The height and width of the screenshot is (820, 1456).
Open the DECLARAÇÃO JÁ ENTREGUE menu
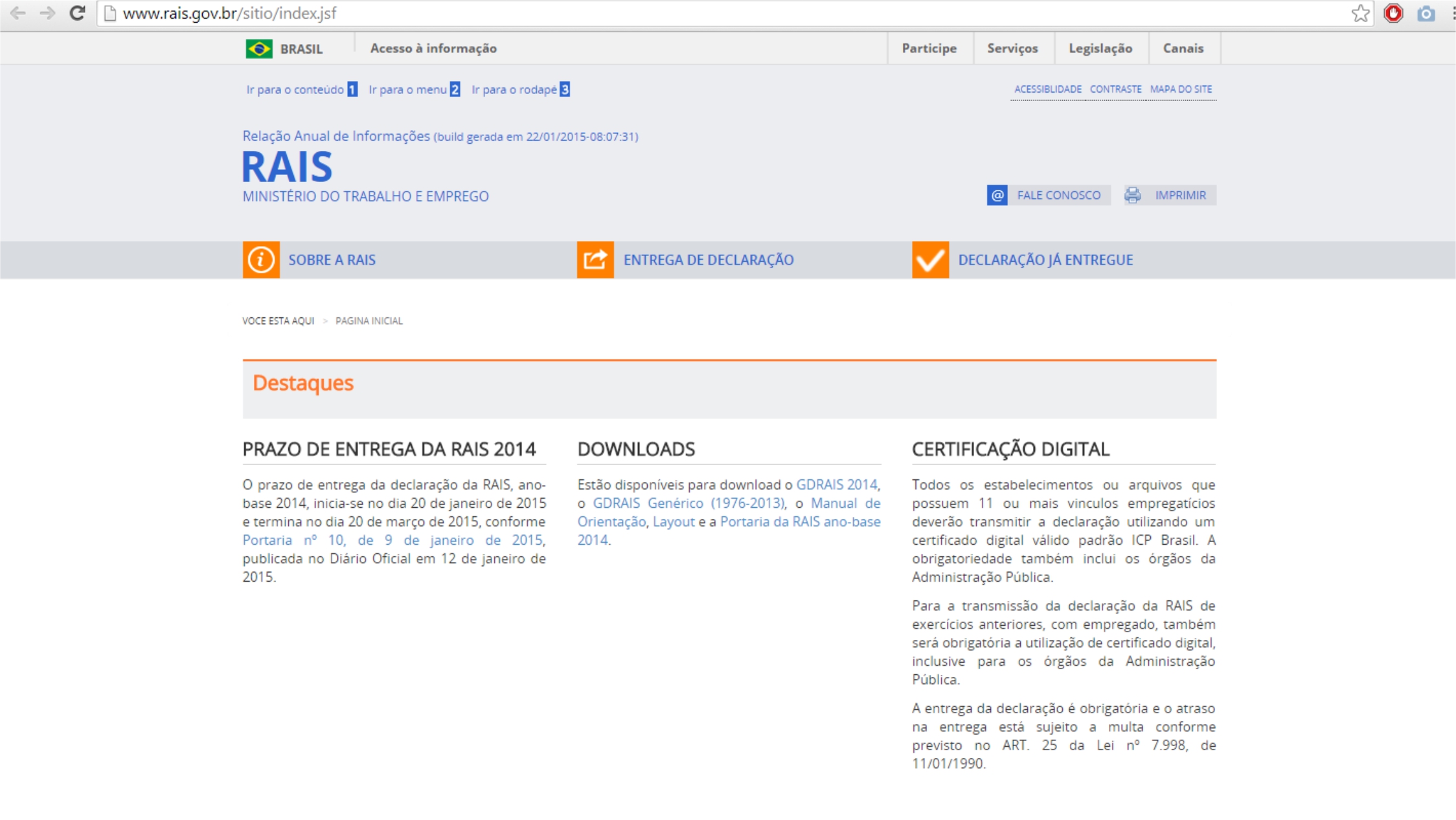click(1045, 260)
